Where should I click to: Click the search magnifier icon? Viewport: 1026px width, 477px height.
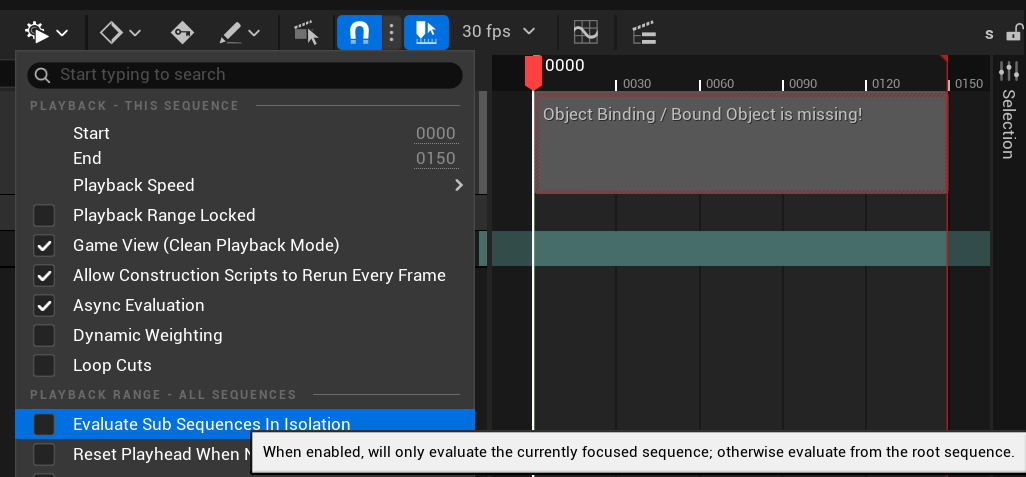43,75
